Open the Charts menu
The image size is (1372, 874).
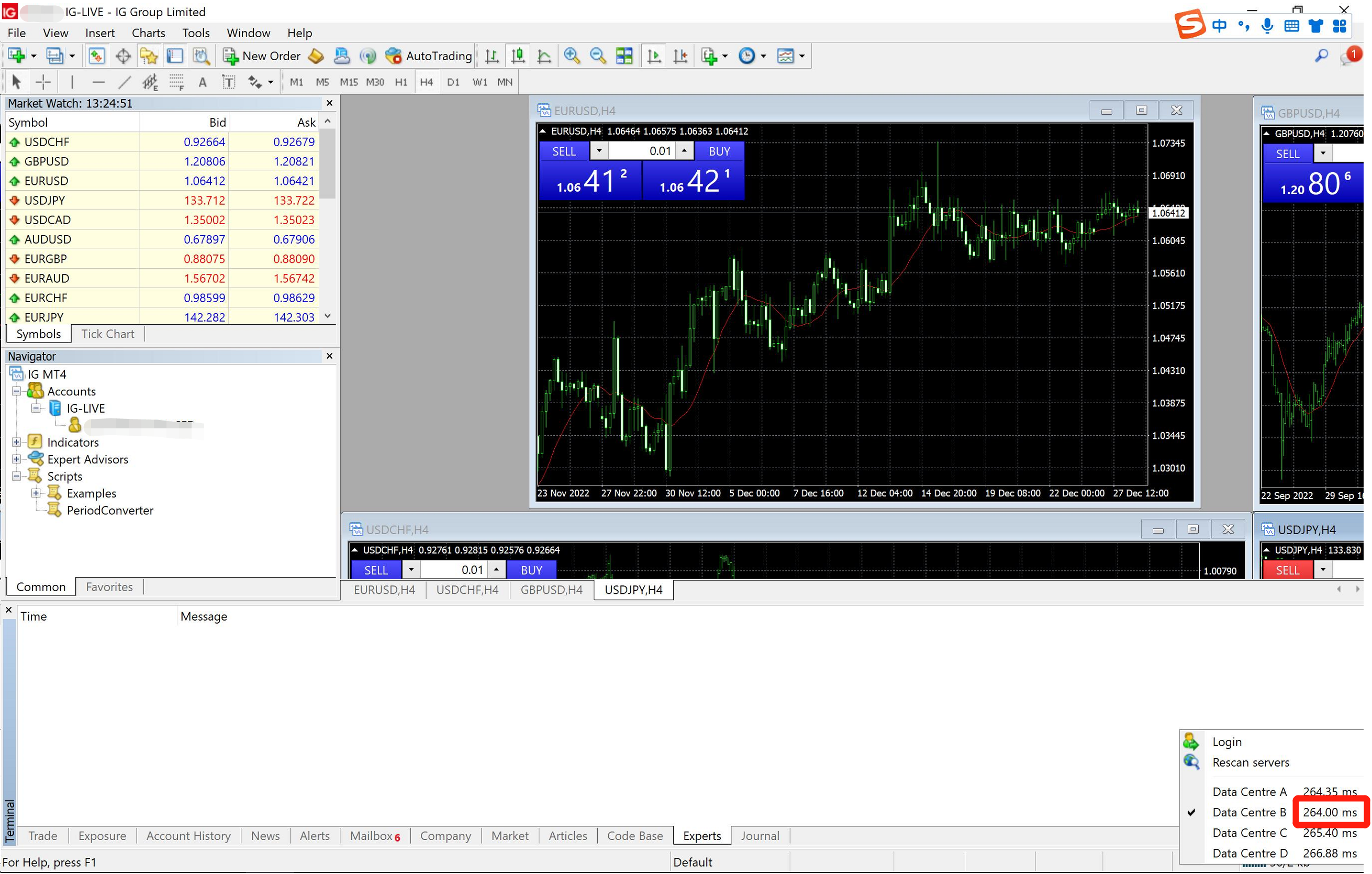click(x=148, y=33)
